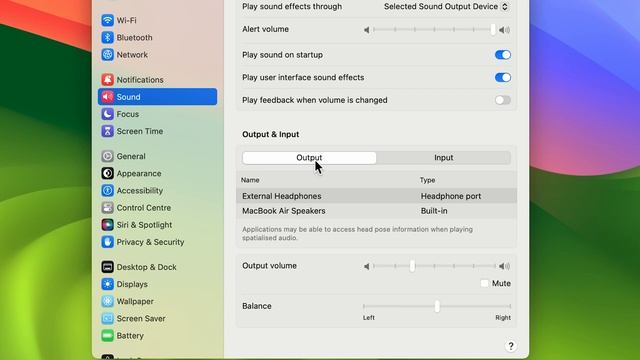Open the Appearance icon
Viewport: 640px width, 360px height.
tap(107, 173)
